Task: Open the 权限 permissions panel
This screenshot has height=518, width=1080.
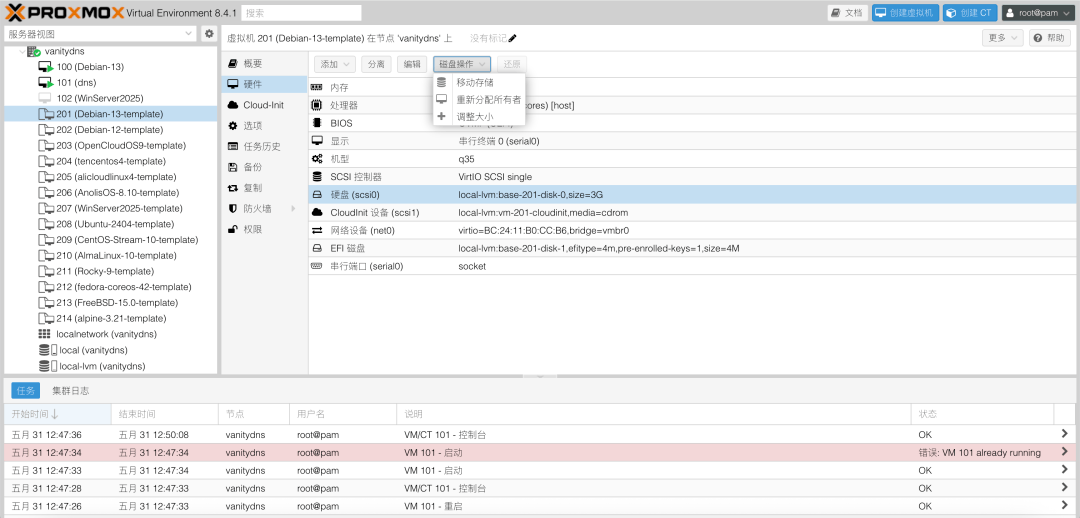Action: 264,229
